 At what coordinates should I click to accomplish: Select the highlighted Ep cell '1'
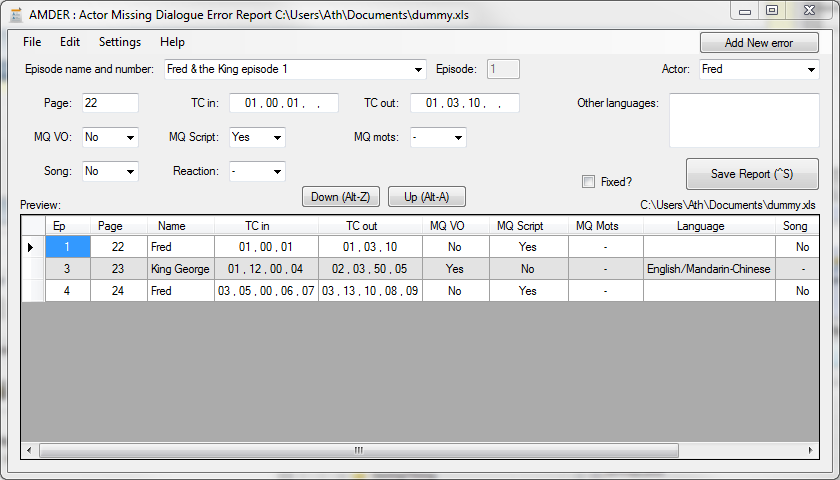pos(68,247)
